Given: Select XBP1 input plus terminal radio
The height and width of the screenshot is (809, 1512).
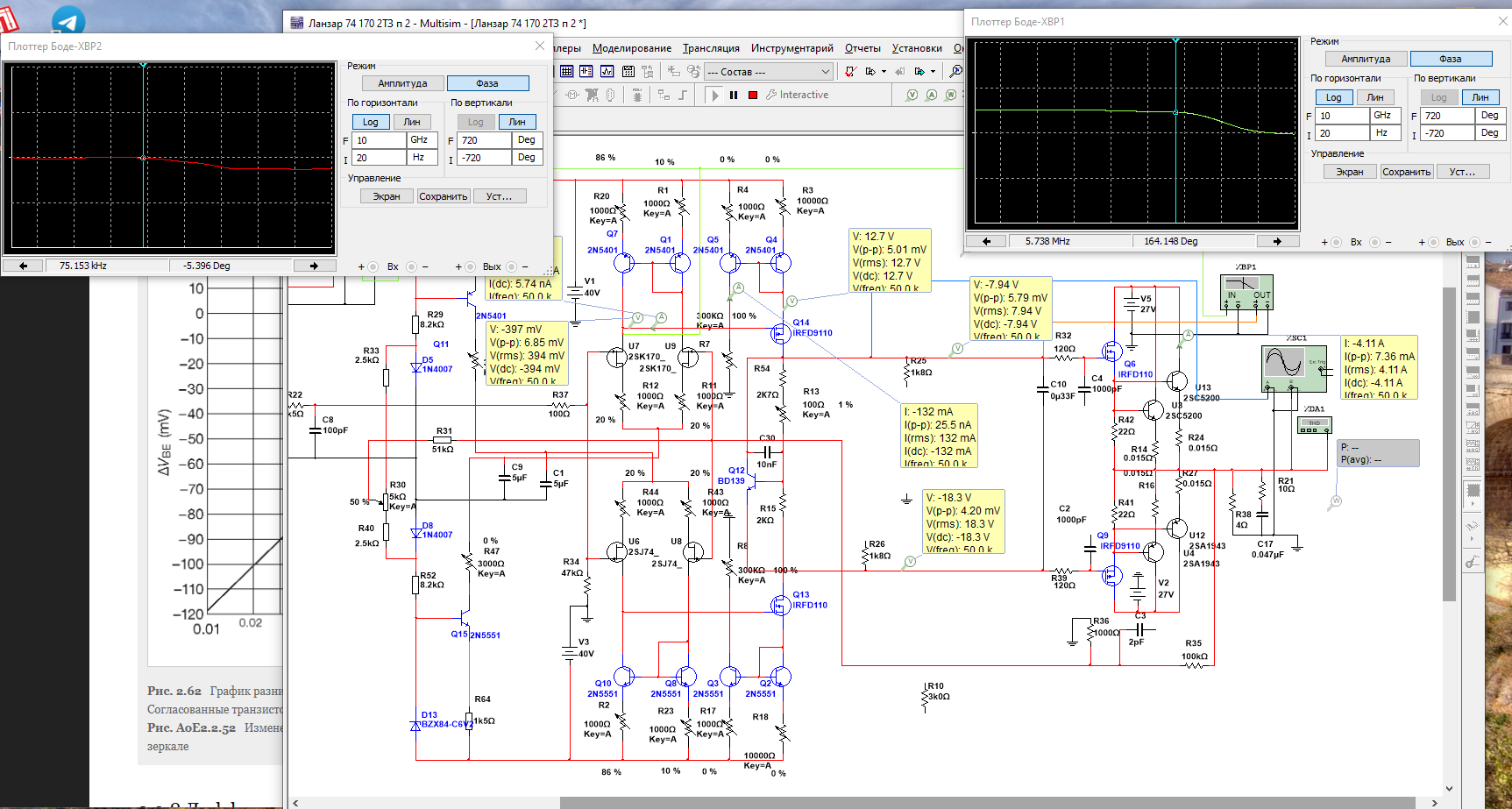Looking at the screenshot, I should click(1336, 242).
